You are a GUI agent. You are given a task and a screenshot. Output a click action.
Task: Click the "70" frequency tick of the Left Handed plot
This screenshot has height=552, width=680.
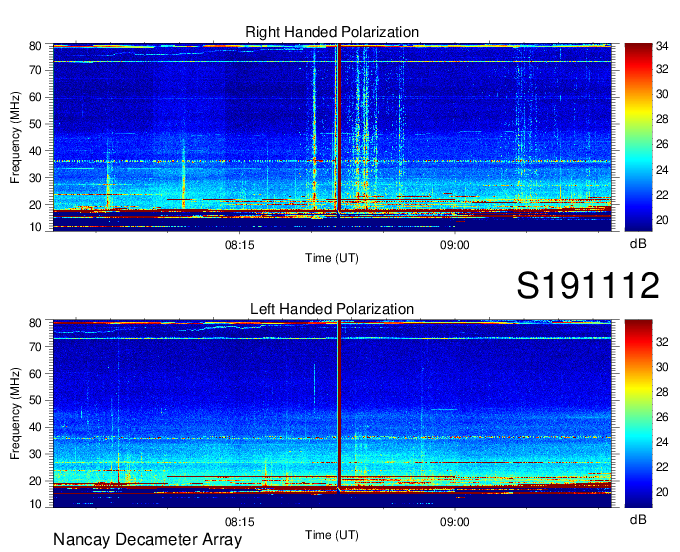[35, 347]
